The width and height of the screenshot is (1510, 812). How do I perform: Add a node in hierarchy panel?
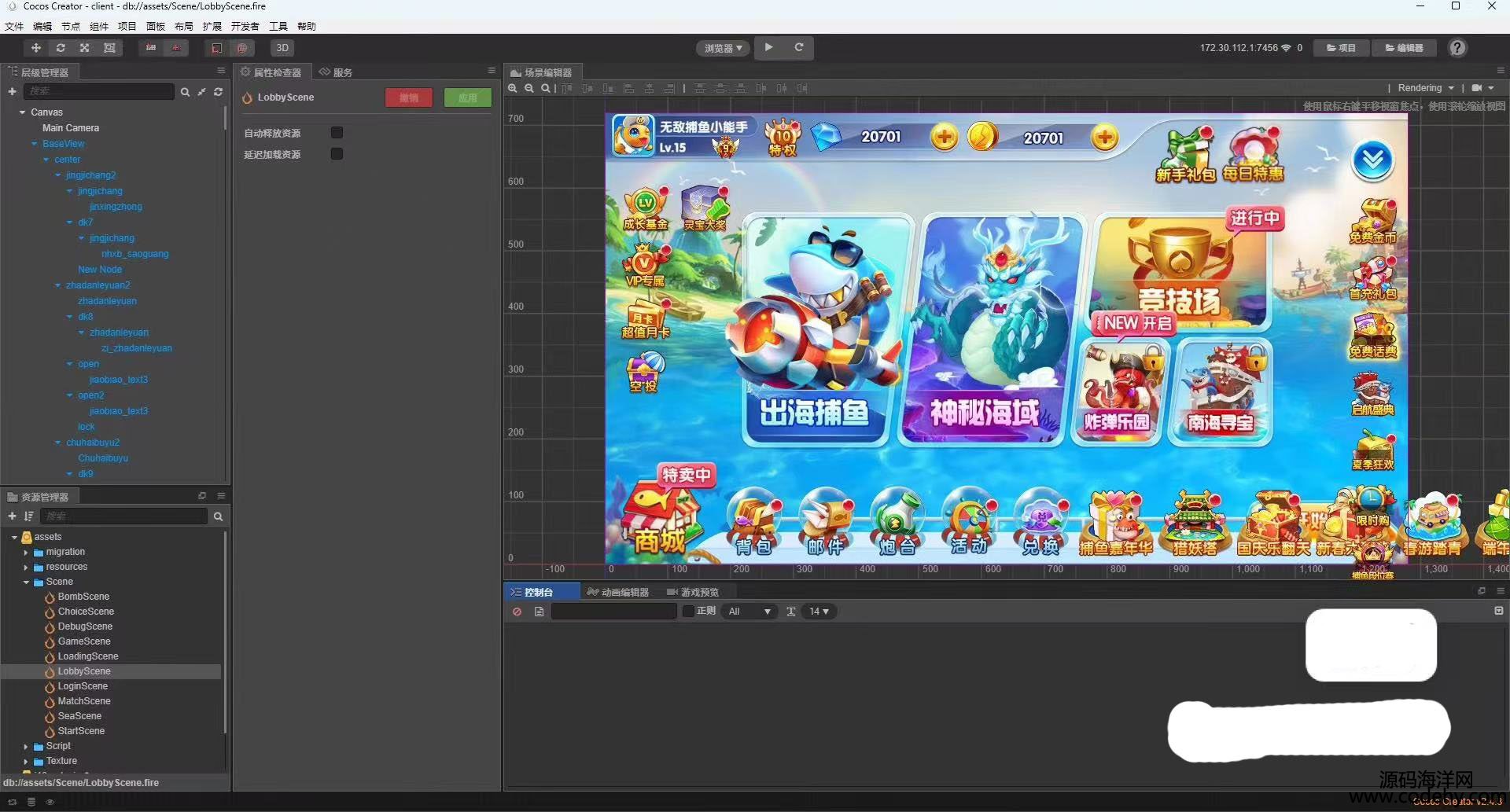12,91
